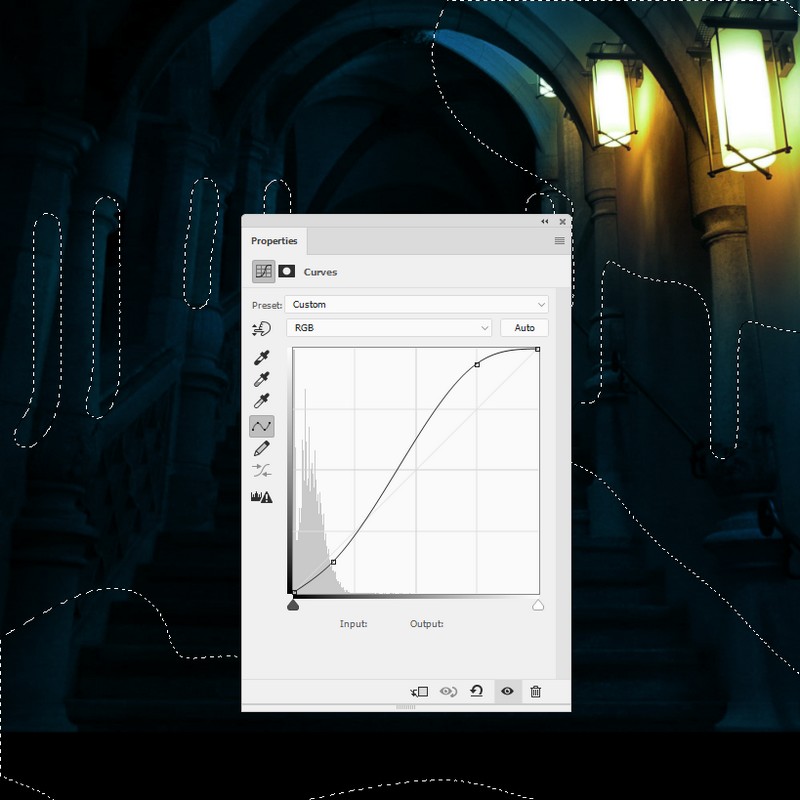Click the on-image targeted adjustment tool

pyautogui.click(x=262, y=328)
